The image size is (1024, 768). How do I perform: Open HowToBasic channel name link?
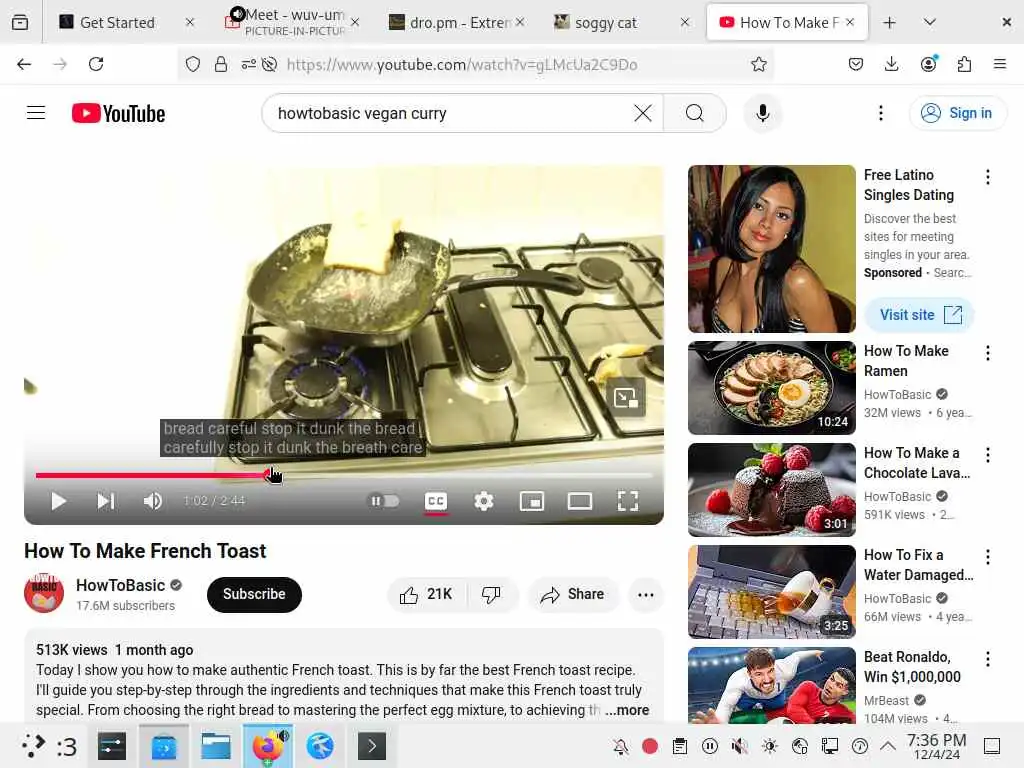[120, 585]
